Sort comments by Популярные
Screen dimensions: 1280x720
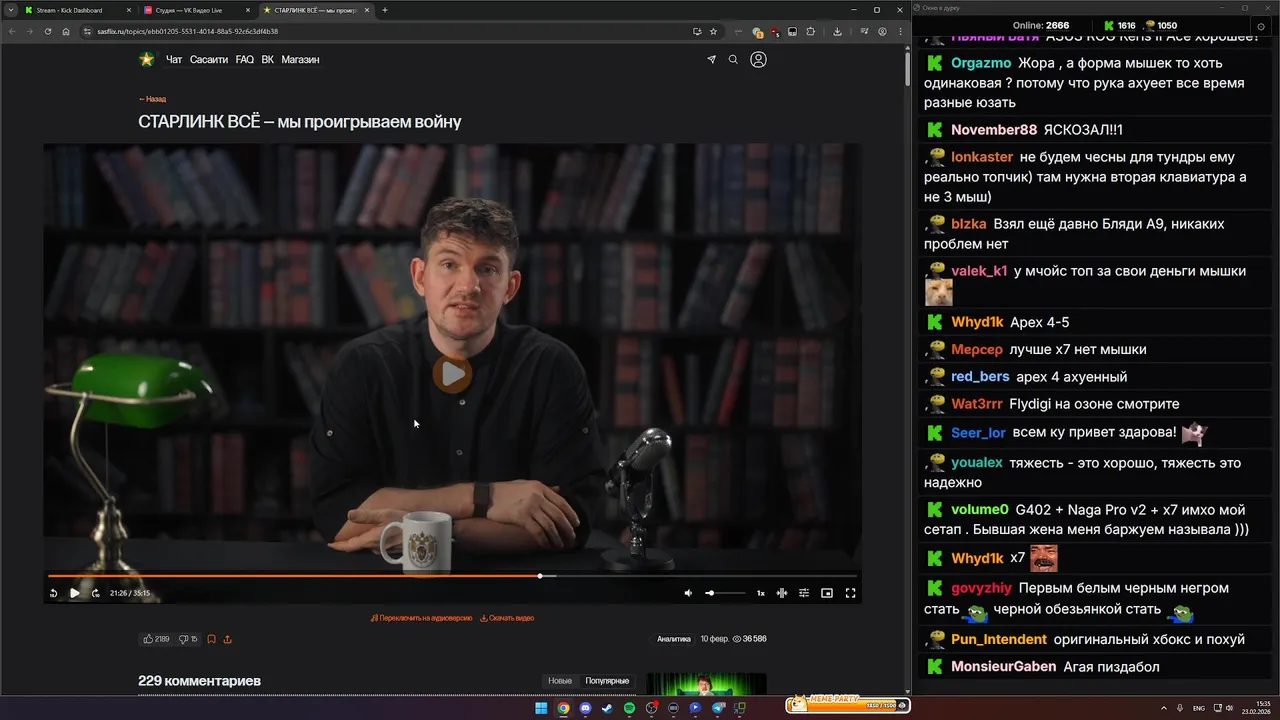click(607, 681)
